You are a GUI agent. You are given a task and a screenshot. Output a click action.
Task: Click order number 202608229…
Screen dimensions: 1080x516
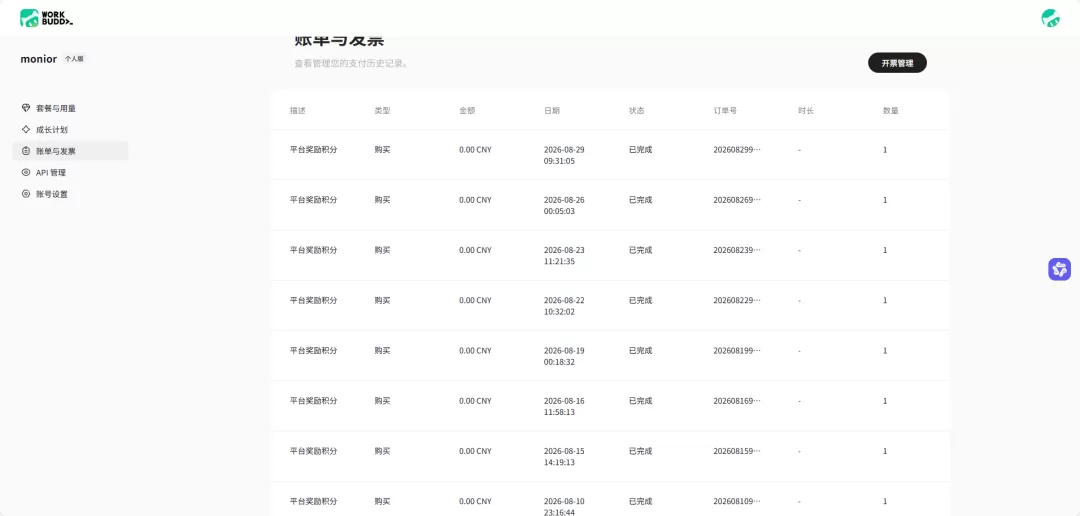[737, 300]
